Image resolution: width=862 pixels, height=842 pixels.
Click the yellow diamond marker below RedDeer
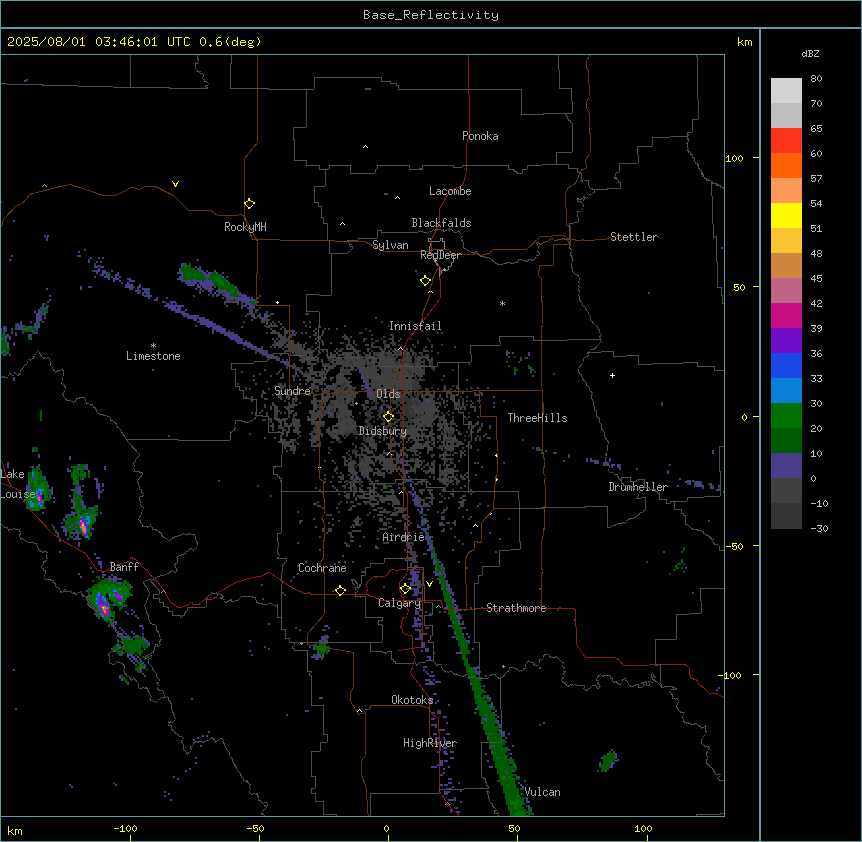pyautogui.click(x=425, y=281)
